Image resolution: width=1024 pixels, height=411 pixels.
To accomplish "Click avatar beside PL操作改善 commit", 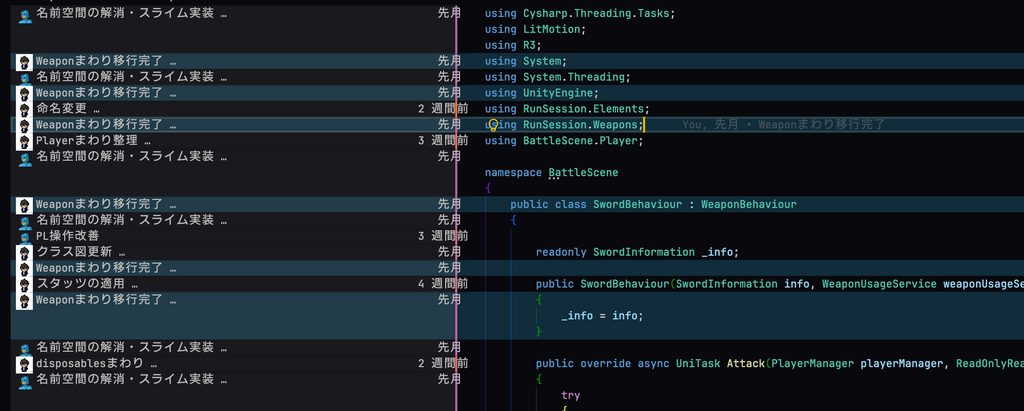I will [25, 236].
